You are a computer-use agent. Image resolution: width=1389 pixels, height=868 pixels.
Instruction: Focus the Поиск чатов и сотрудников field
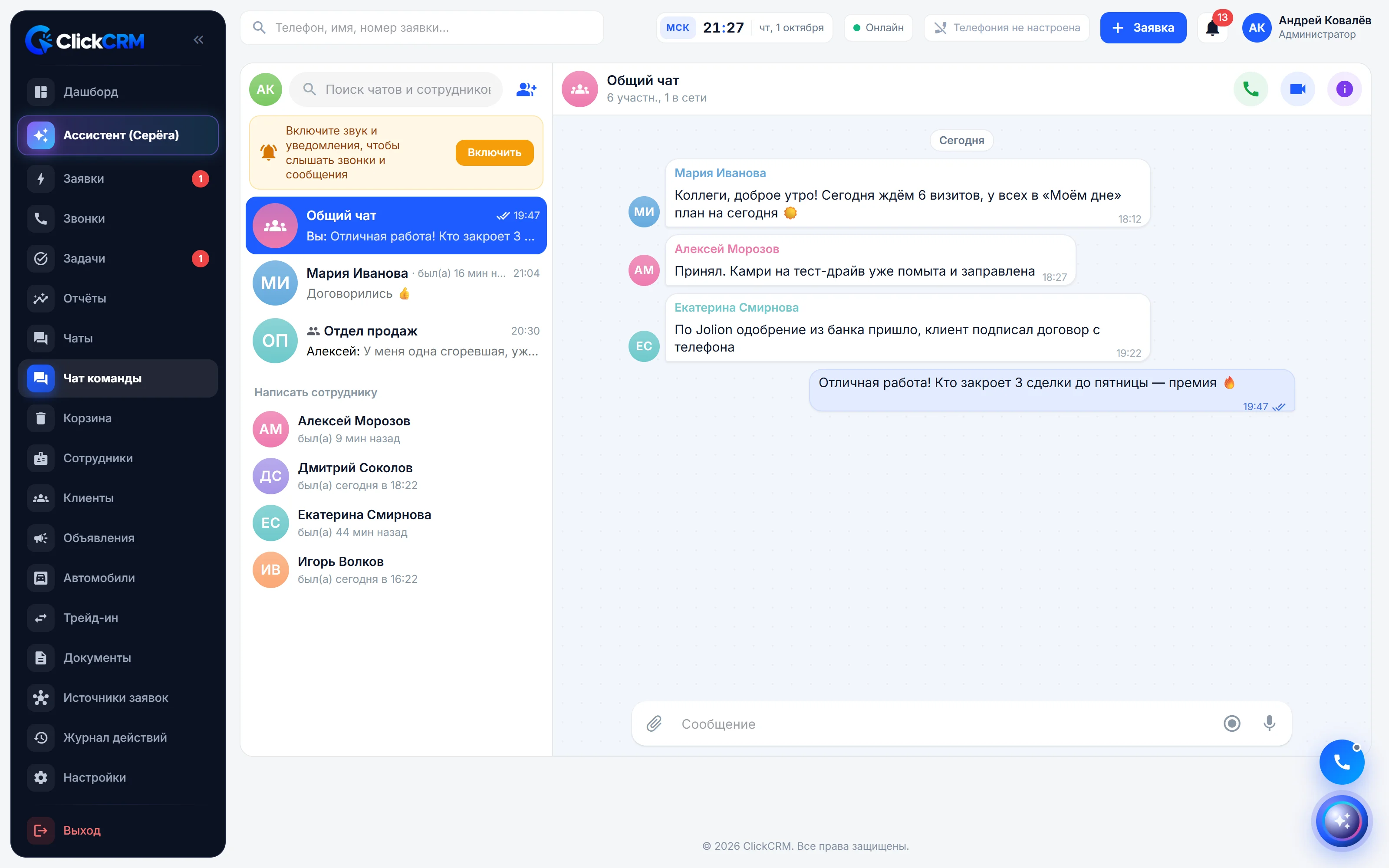(396, 89)
